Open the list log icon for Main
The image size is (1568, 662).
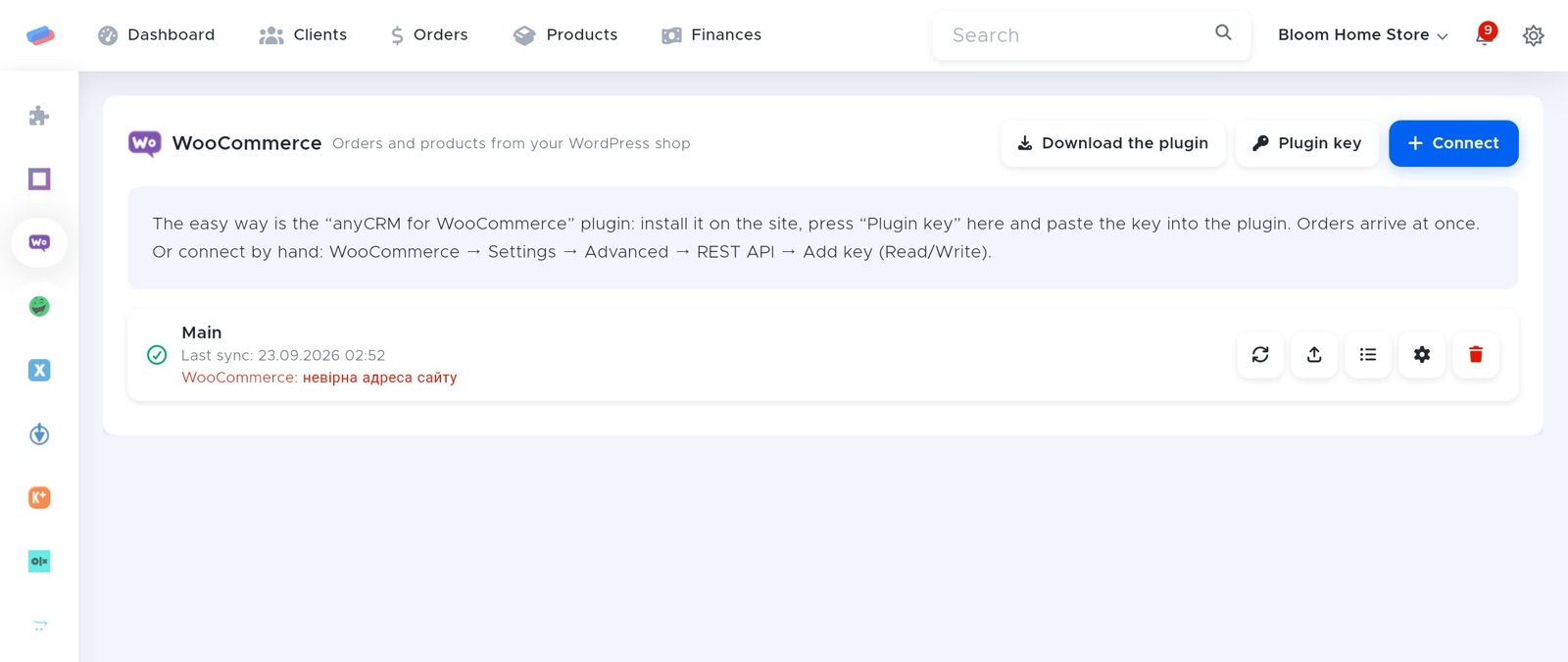coord(1368,355)
